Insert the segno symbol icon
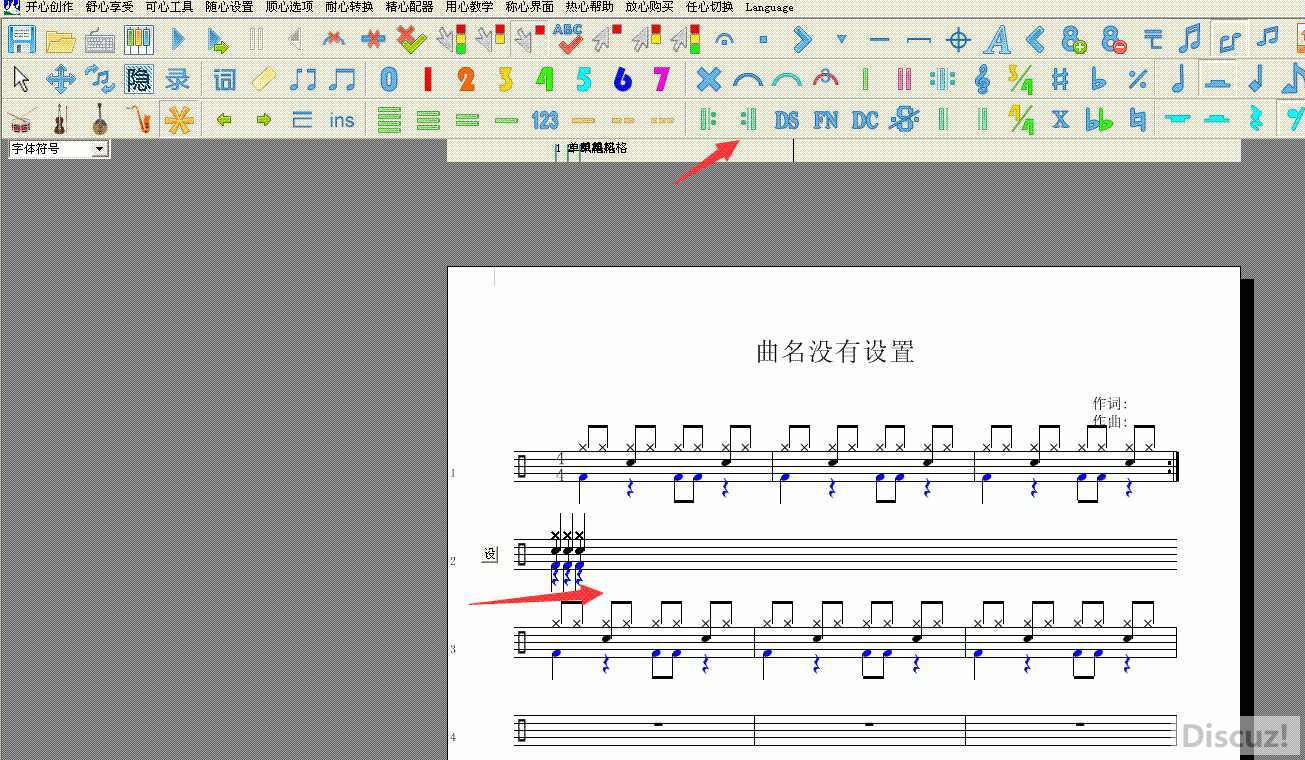The image size is (1305, 760). tap(903, 120)
